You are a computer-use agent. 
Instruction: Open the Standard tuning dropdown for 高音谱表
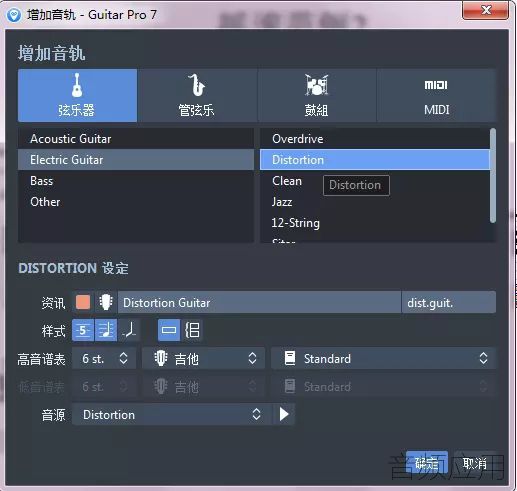(384, 359)
